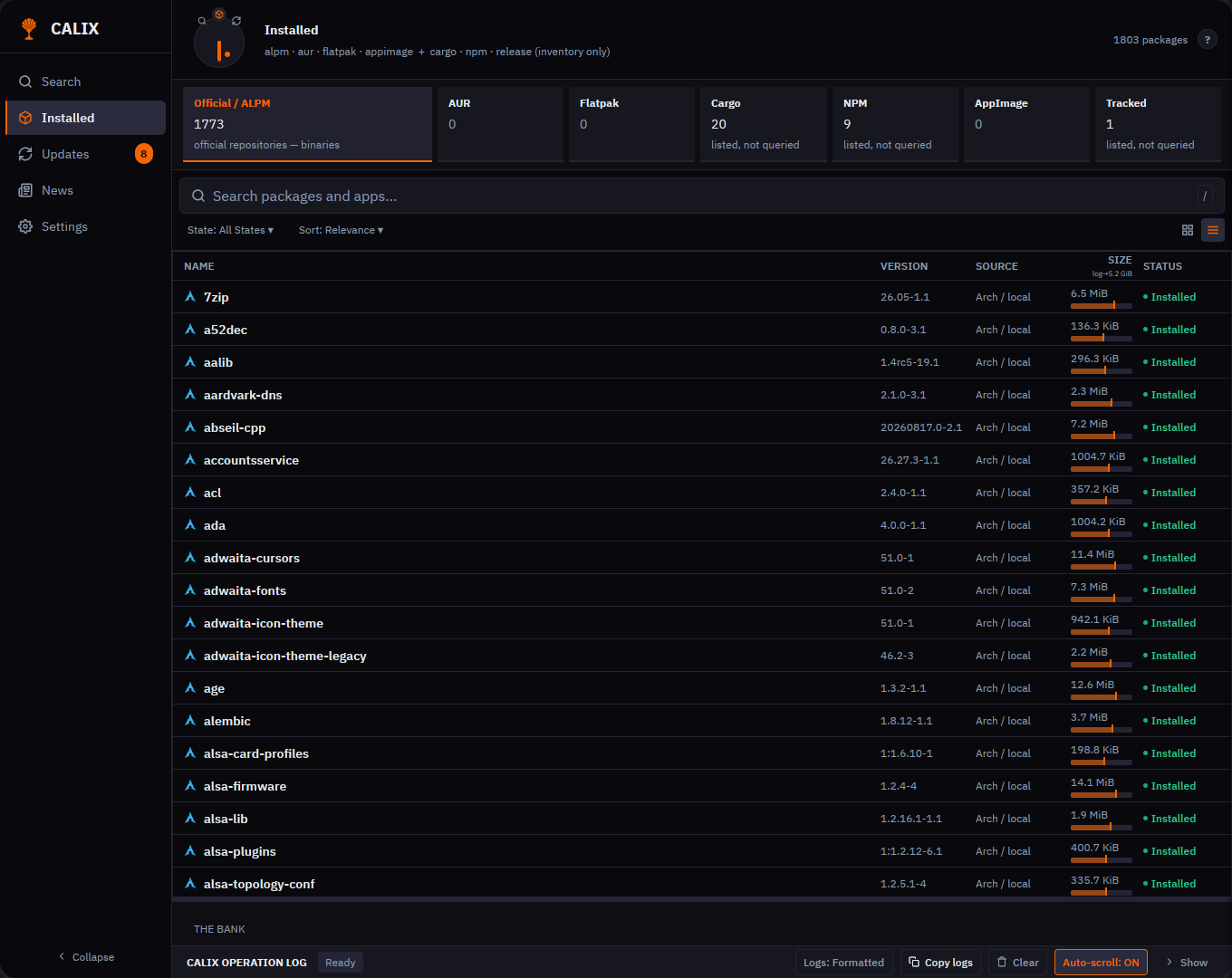This screenshot has height=978, width=1232.
Task: Click the Arch icon beside aardvark-dns
Action: pyautogui.click(x=190, y=395)
